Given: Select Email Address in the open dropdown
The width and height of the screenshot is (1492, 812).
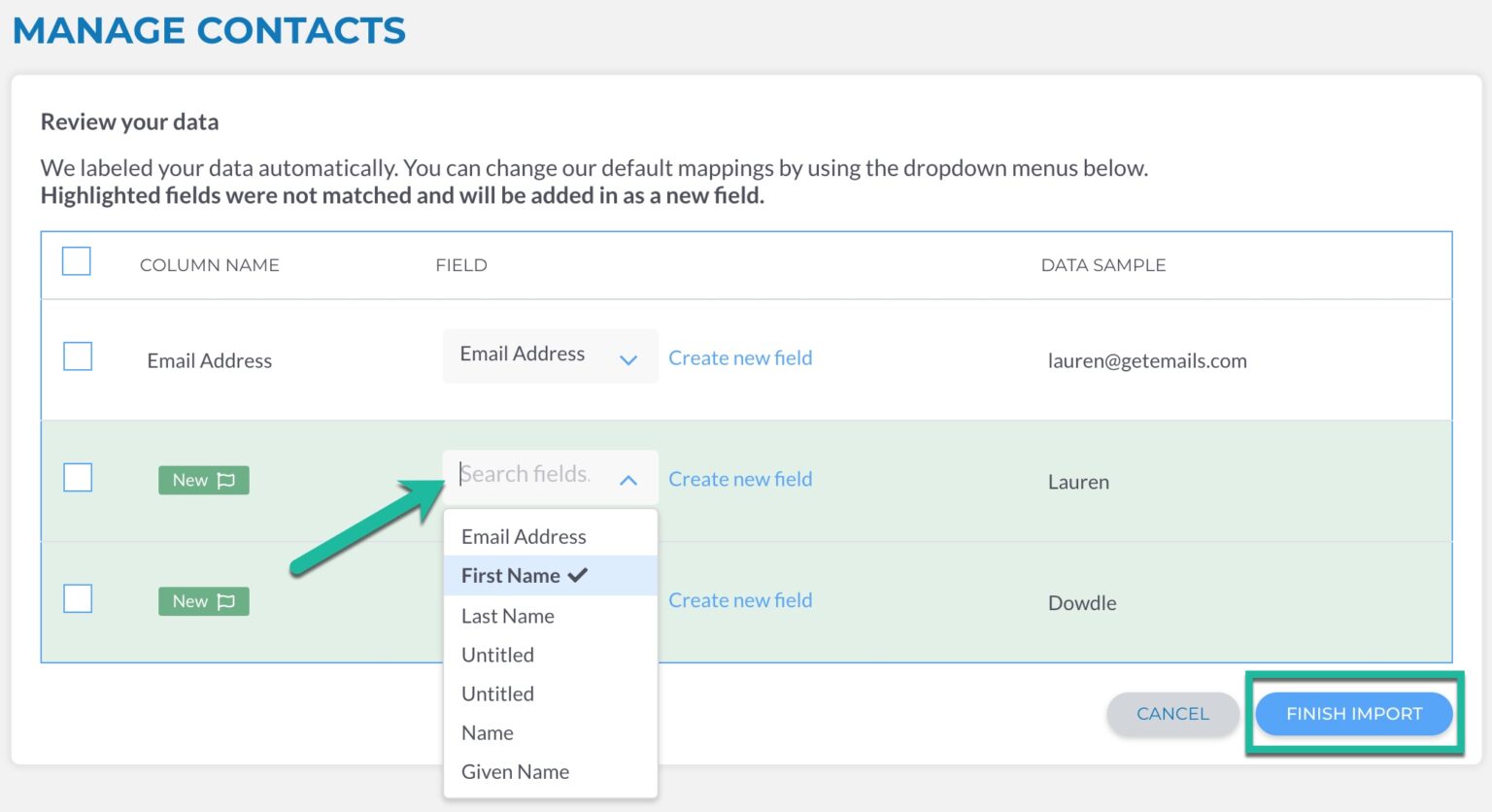Looking at the screenshot, I should 524,536.
